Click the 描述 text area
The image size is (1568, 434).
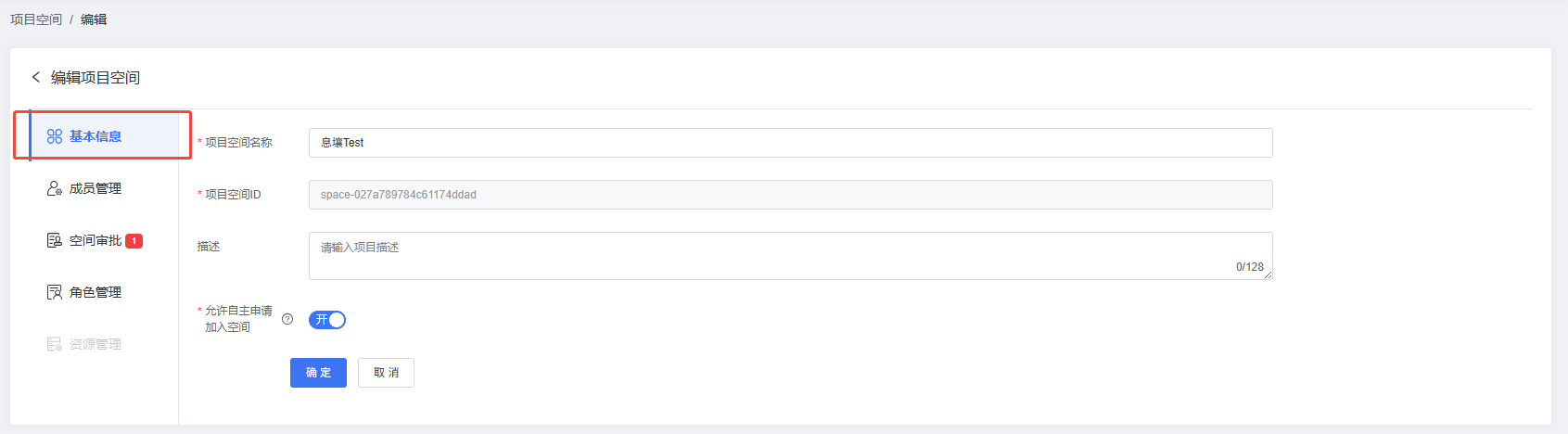click(791, 256)
